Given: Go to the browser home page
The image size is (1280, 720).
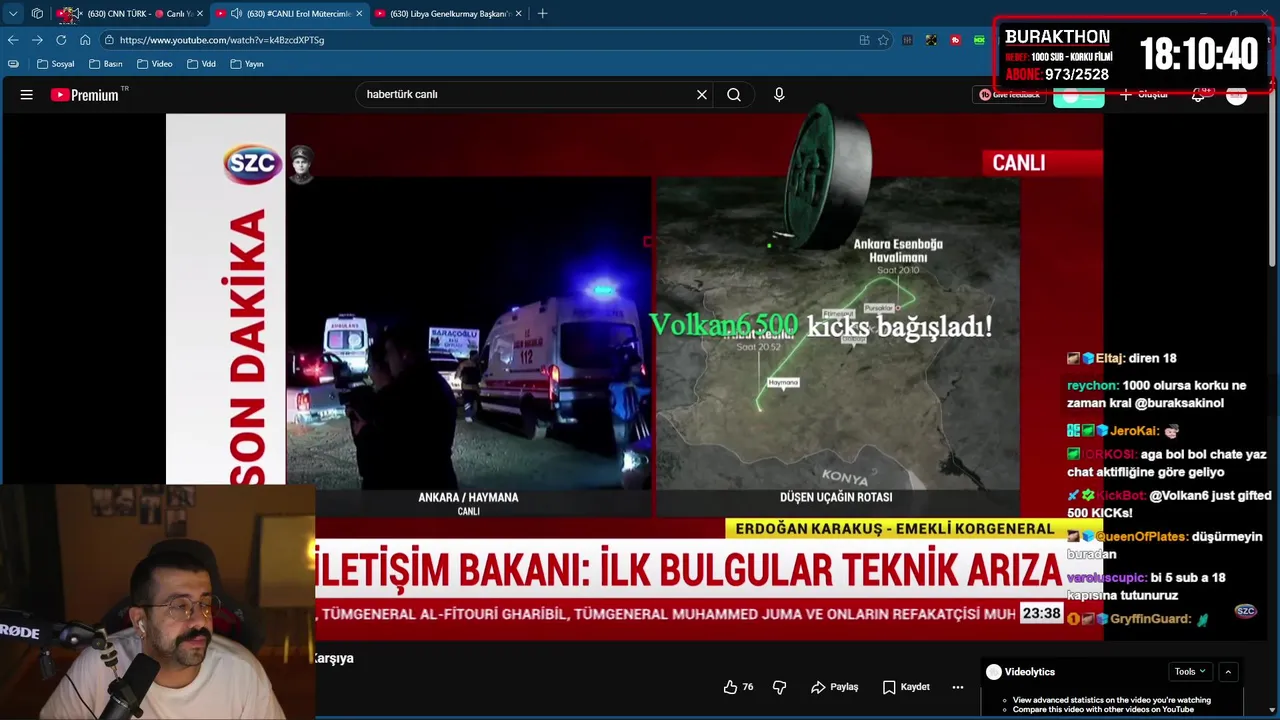Looking at the screenshot, I should pyautogui.click(x=85, y=40).
